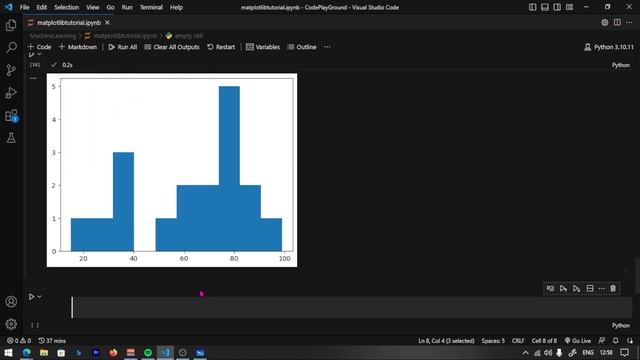The image size is (640, 360).
Task: Change the indentation setting Spaces: 5
Action: click(493, 340)
